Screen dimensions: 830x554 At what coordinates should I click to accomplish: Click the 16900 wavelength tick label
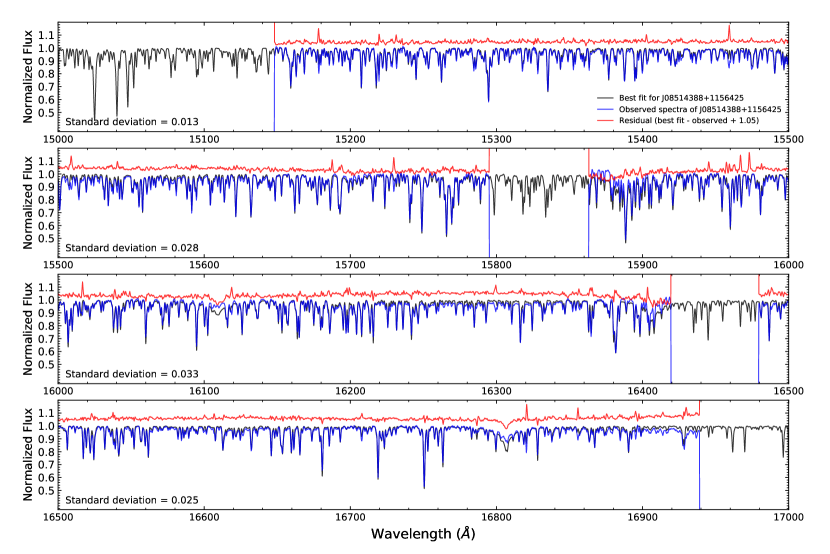(x=643, y=517)
